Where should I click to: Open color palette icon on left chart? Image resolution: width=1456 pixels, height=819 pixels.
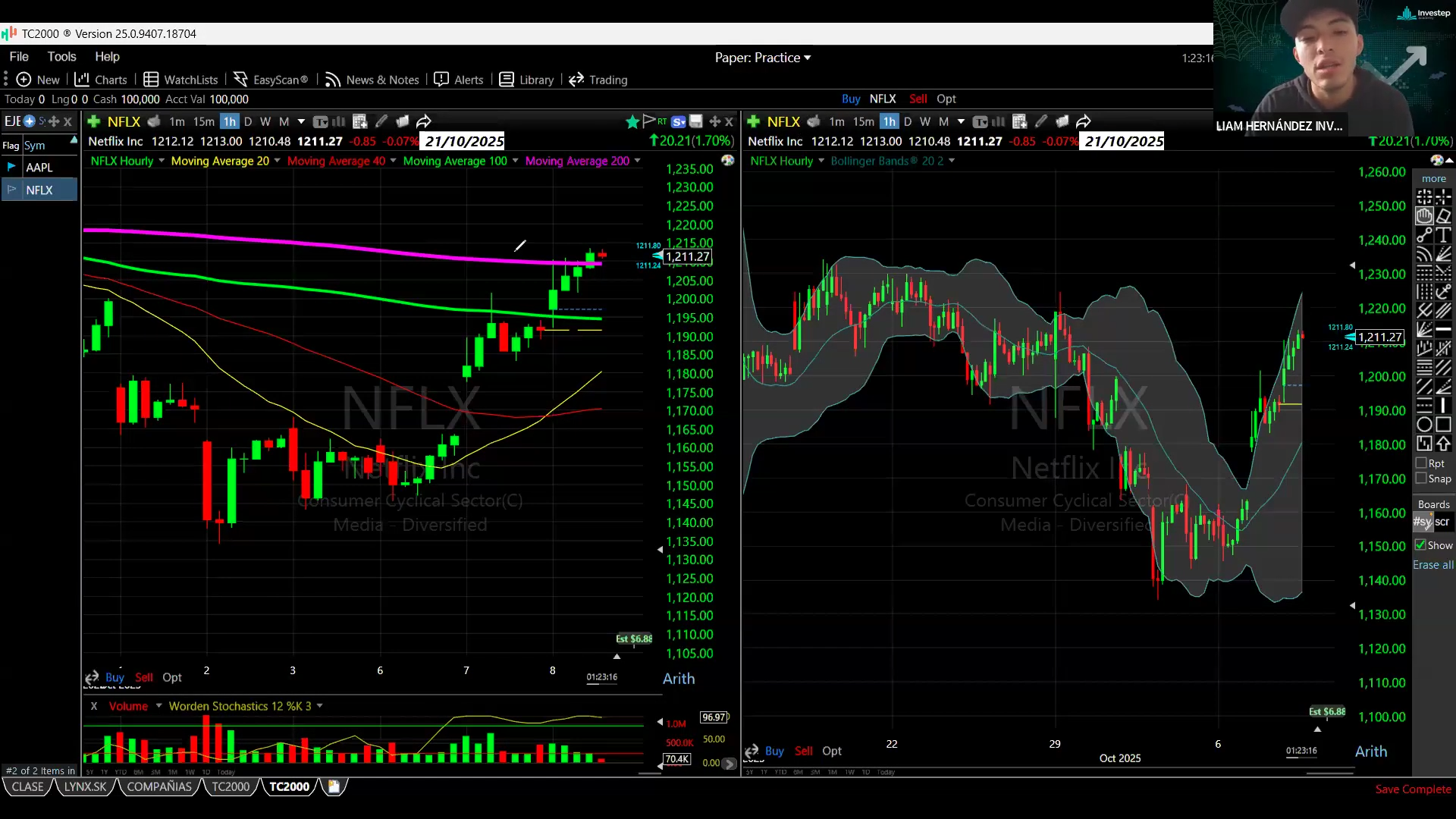pos(728,161)
